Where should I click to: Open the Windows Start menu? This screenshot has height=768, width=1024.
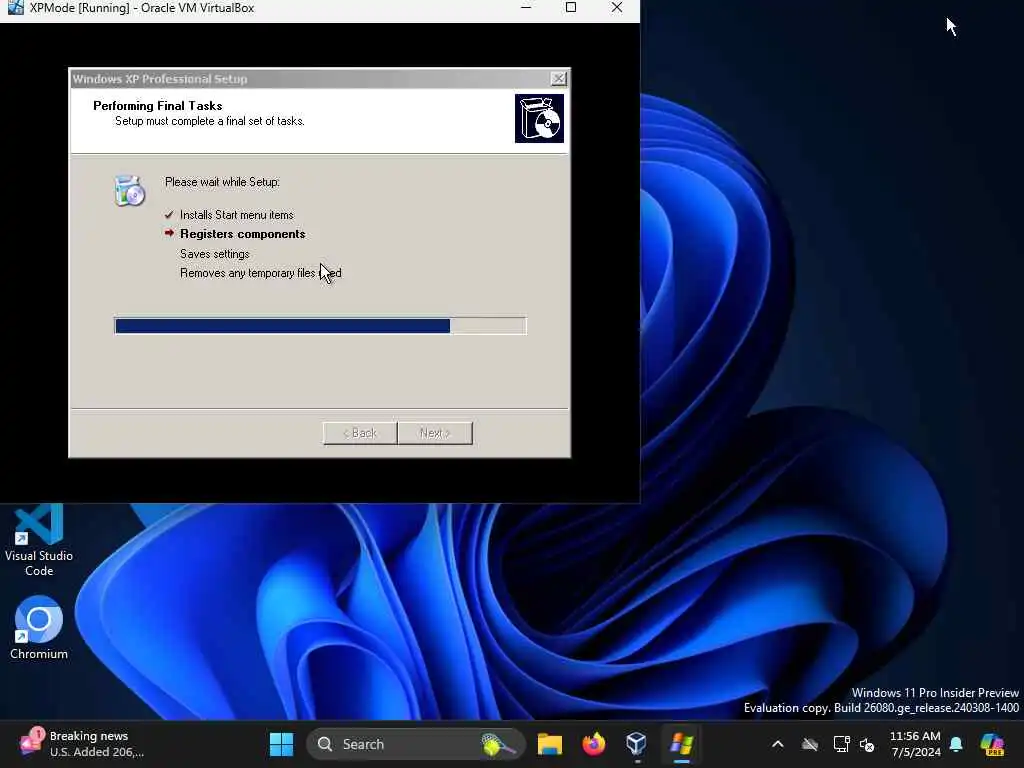coord(281,744)
